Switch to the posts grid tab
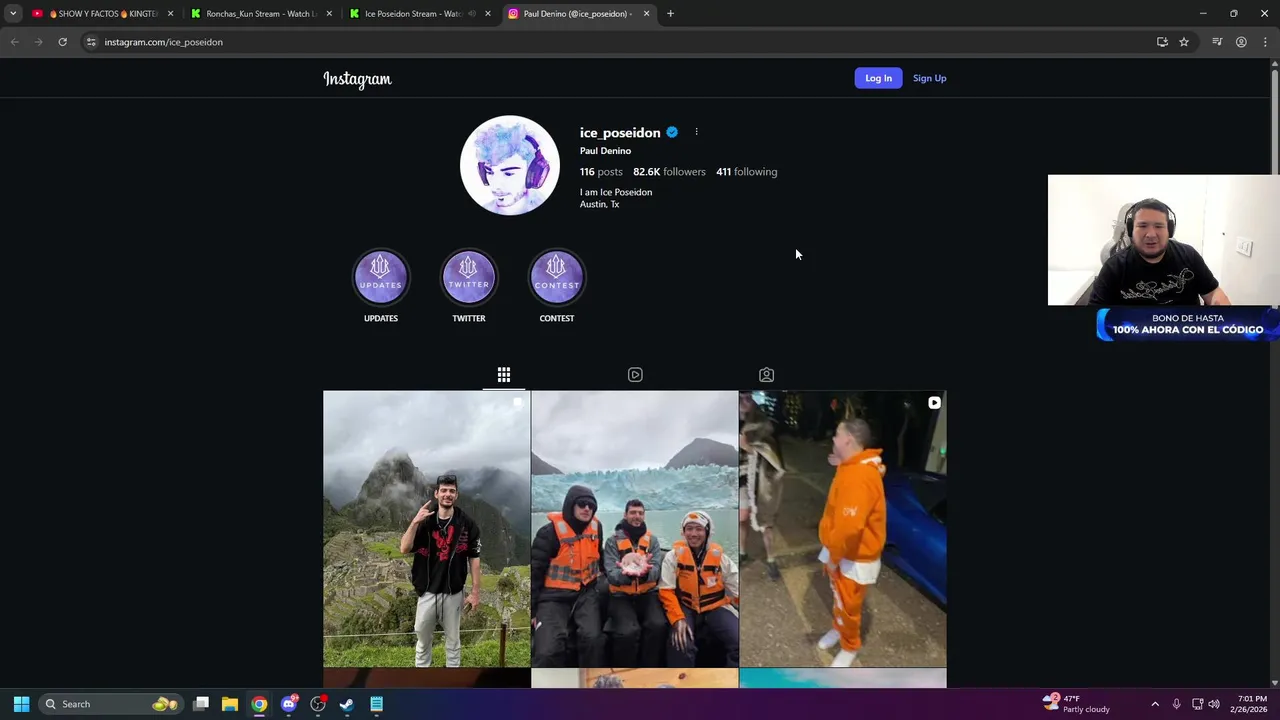Viewport: 1280px width, 720px height. 504,375
